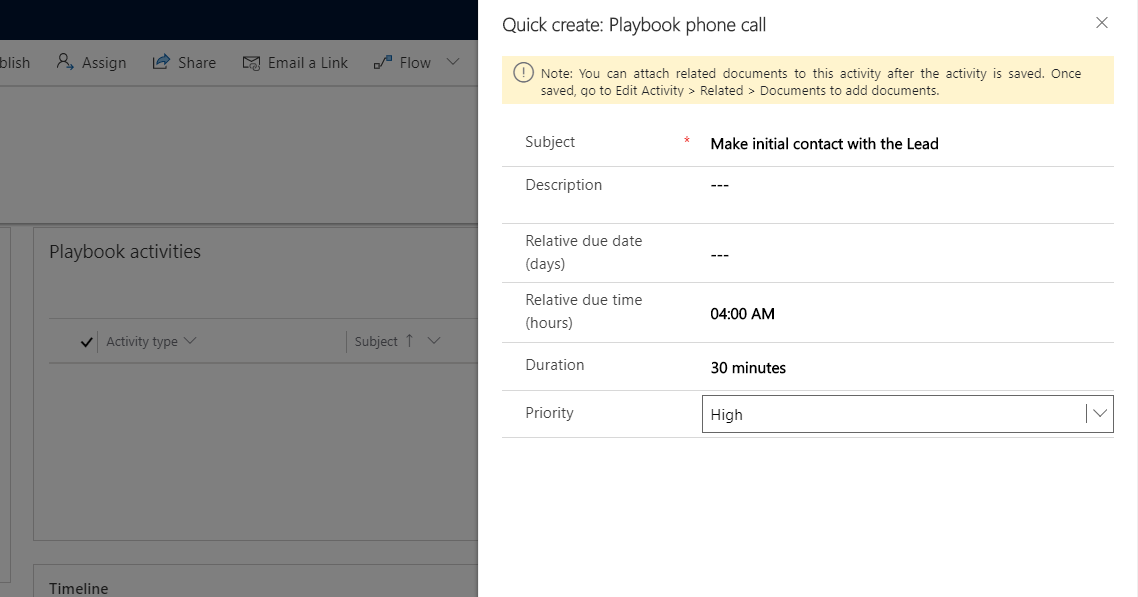Open the Priority dropdown
The image size is (1138, 597).
[x=1099, y=414]
